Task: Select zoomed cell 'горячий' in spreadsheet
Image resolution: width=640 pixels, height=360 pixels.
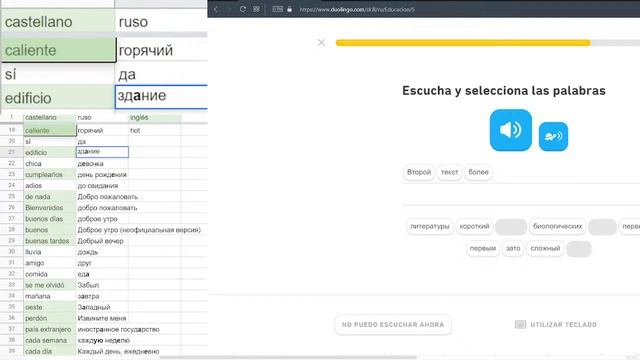Action: 162,50
